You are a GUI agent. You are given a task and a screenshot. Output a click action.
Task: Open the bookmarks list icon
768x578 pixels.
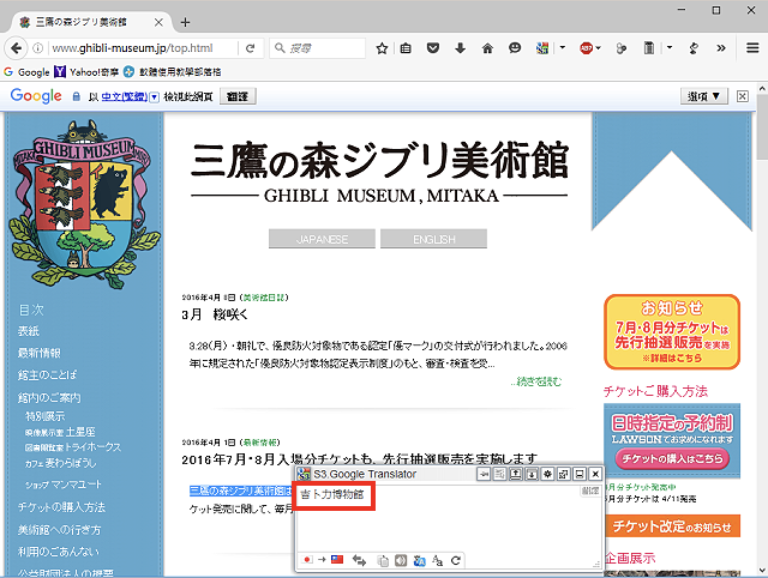(406, 48)
